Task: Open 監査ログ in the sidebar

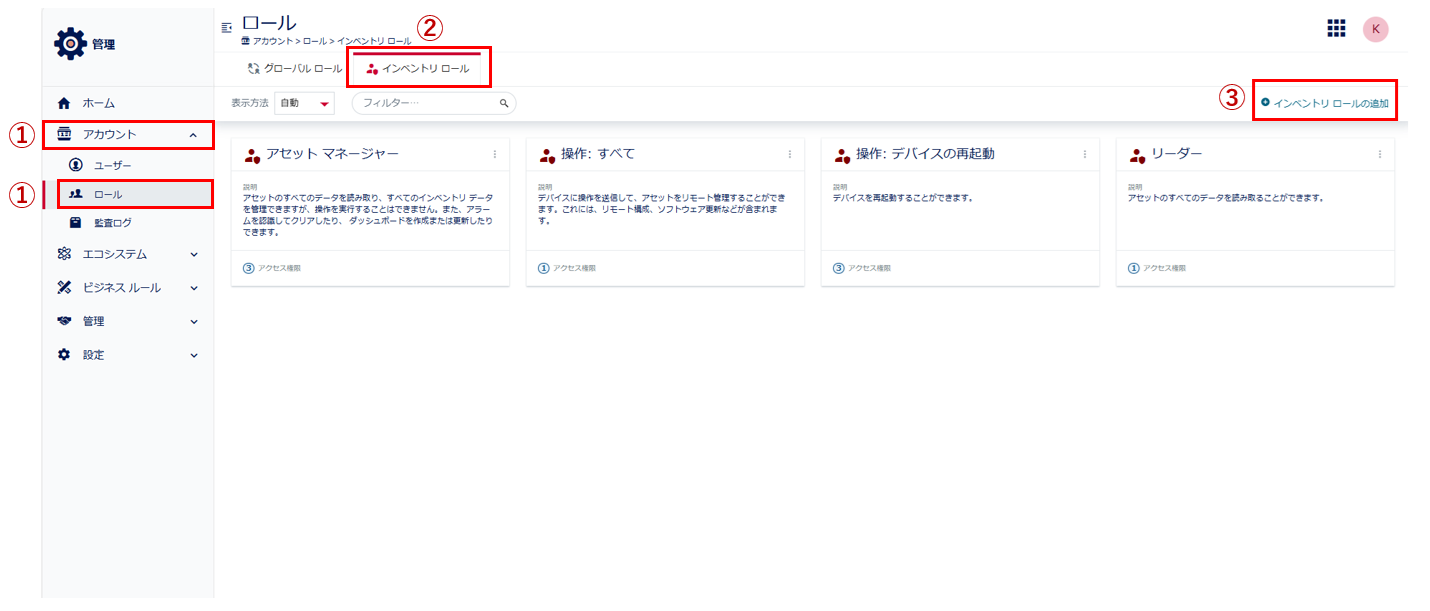Action: [x=112, y=223]
